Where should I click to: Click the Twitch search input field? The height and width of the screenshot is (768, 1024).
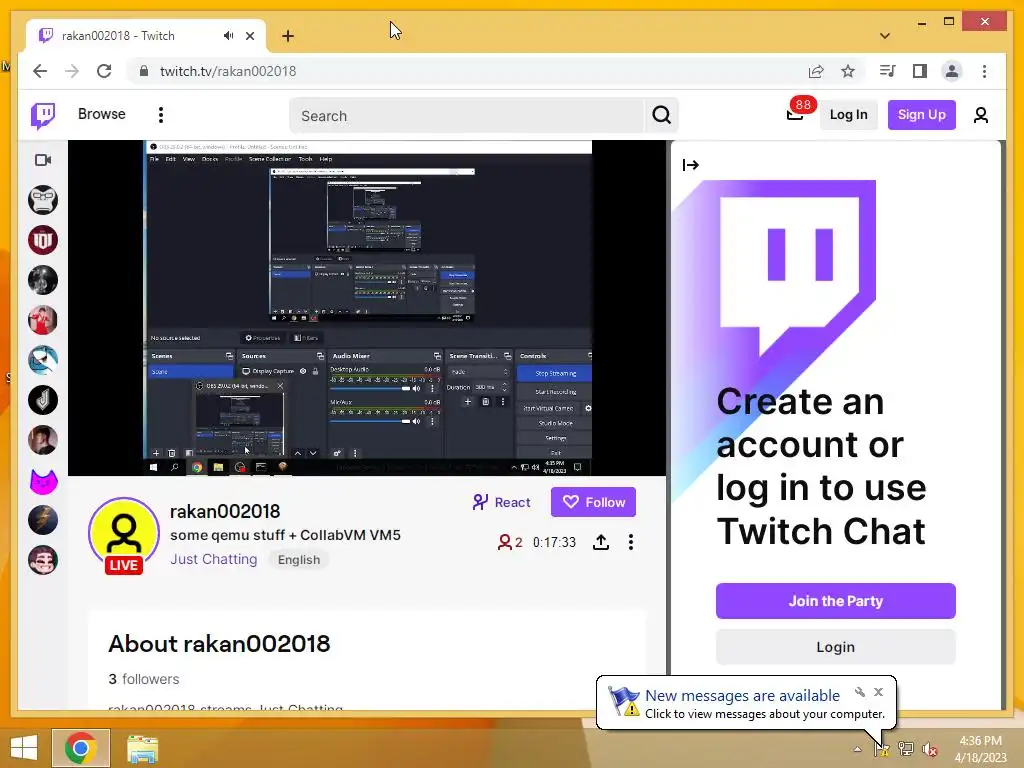click(x=466, y=116)
